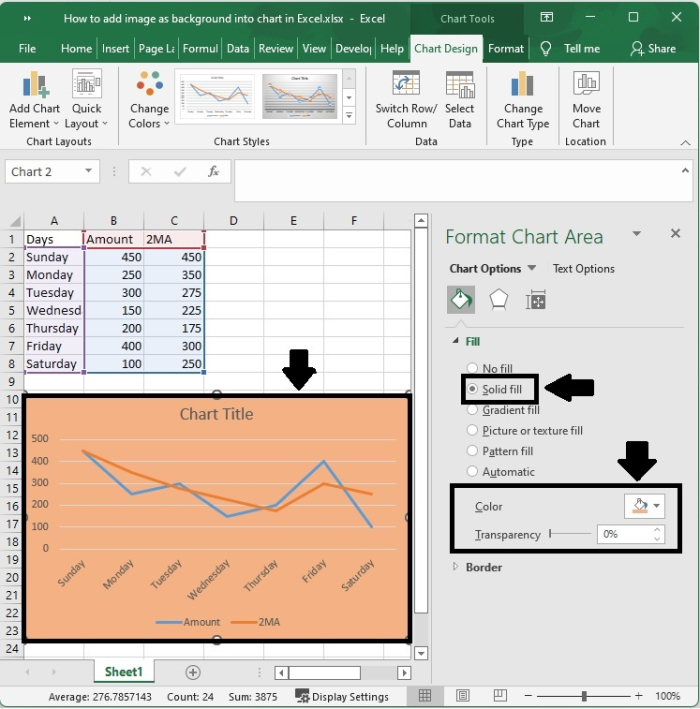Open the Select Data dialog
This screenshot has height=709, width=700.
click(x=459, y=99)
